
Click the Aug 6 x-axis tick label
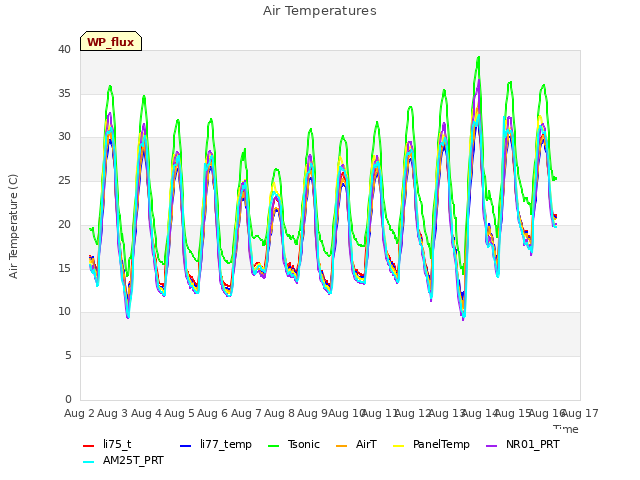(212, 413)
